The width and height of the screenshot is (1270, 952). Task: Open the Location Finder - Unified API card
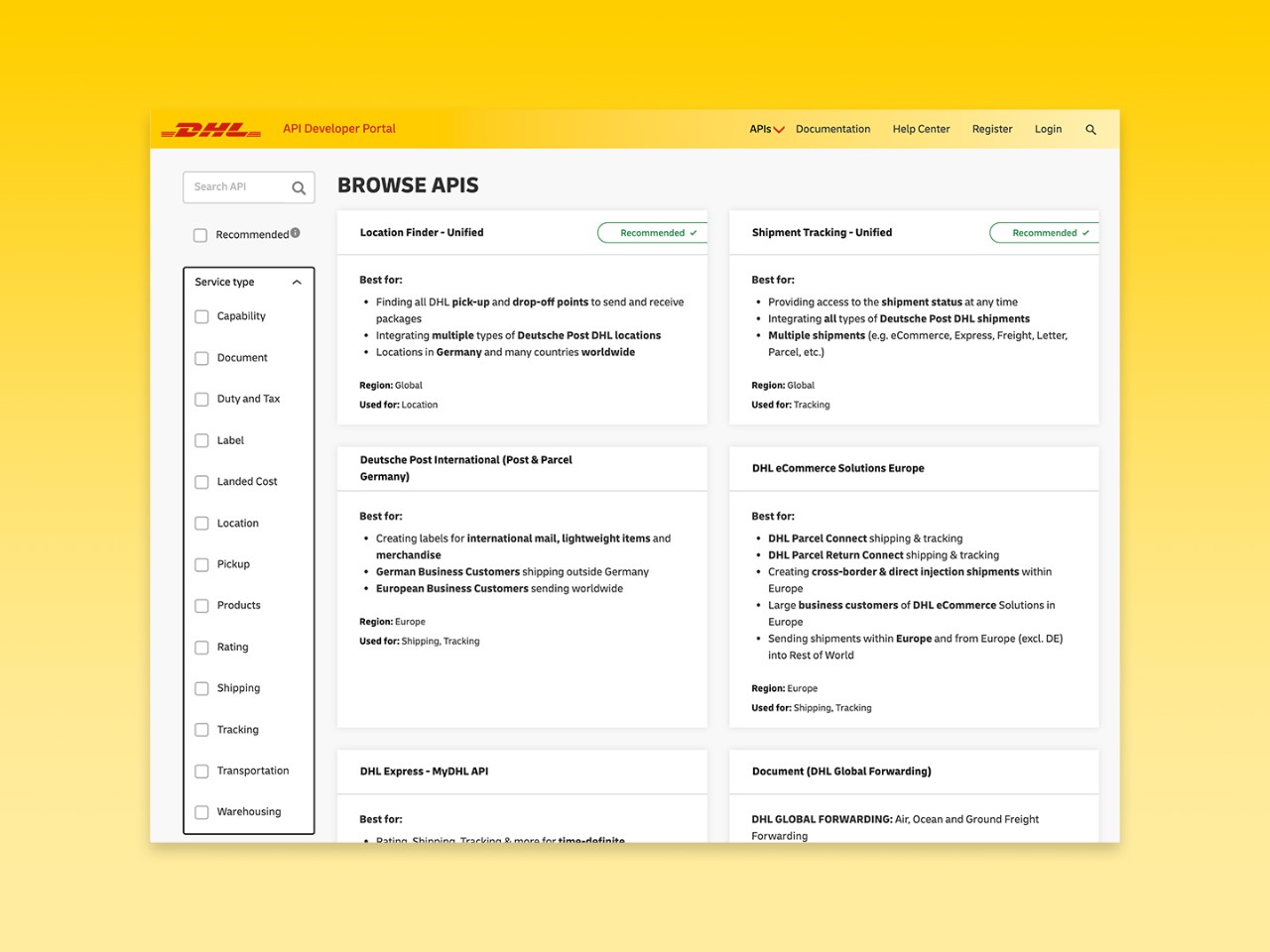point(422,232)
